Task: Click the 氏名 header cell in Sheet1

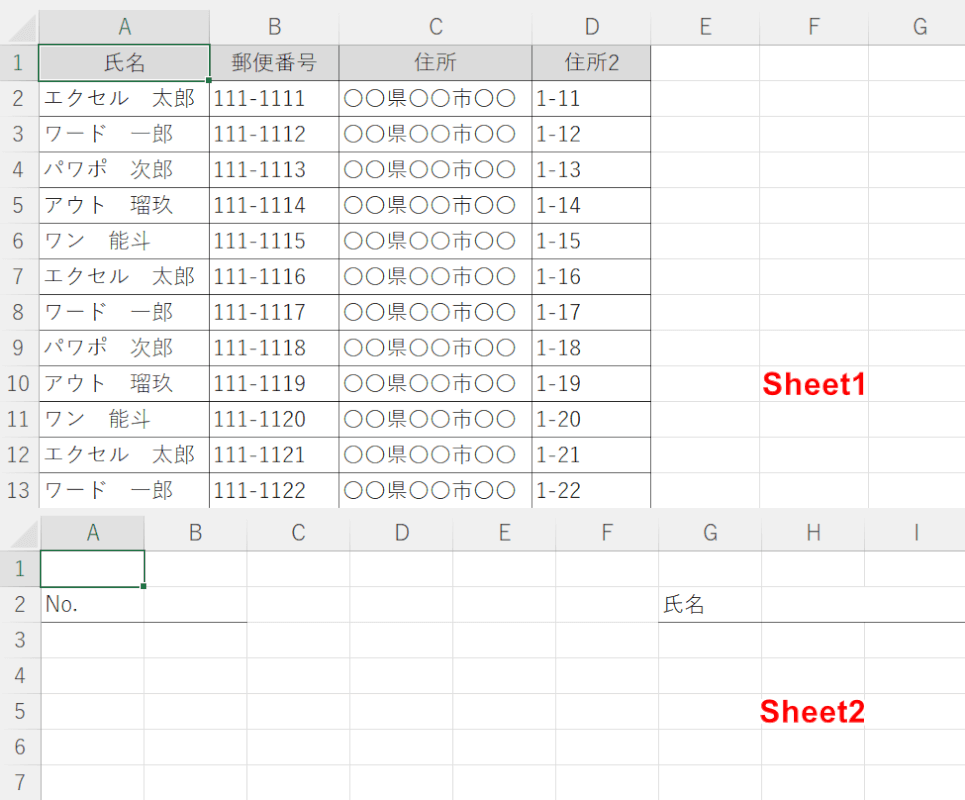Action: click(x=124, y=63)
